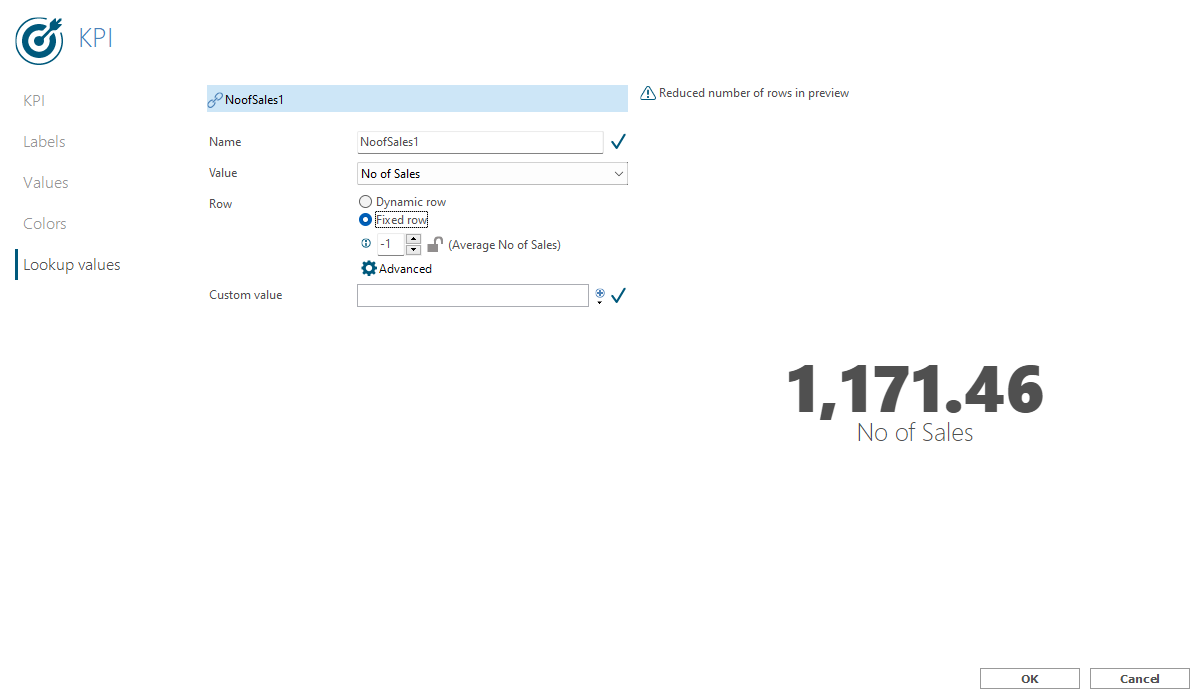Confirm dialog with OK button
This screenshot has height=700, width=1200.
pyautogui.click(x=1030, y=679)
